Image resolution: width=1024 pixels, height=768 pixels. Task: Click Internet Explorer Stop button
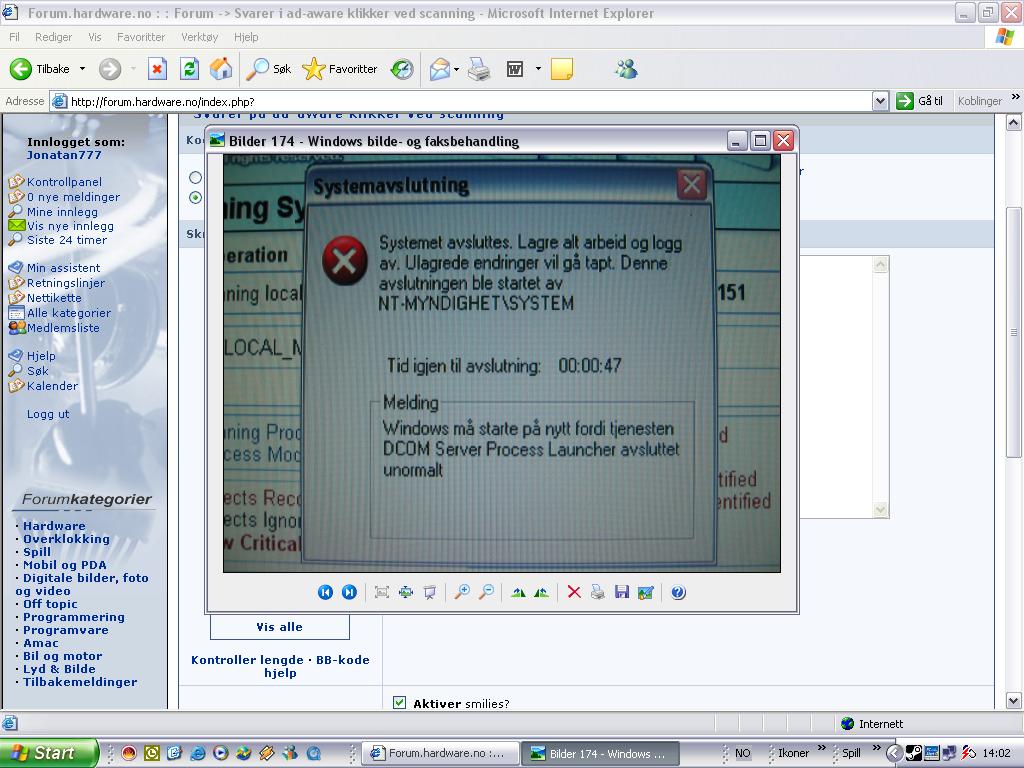pos(157,69)
